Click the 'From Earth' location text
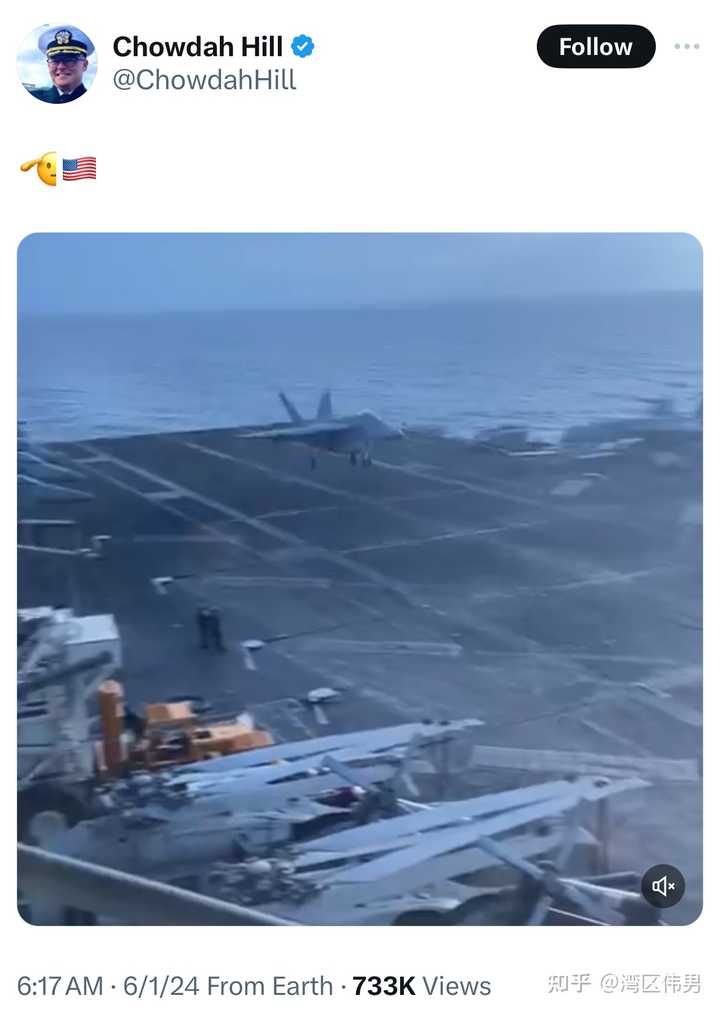The image size is (720, 1012). pos(270,986)
